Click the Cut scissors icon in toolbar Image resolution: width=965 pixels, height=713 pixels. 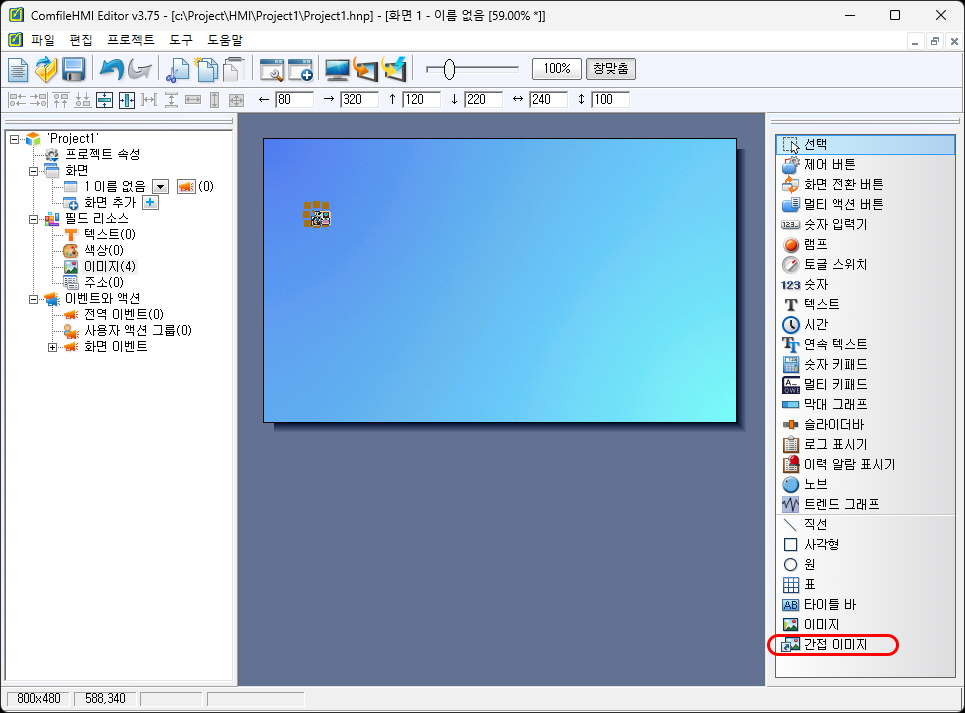[177, 69]
